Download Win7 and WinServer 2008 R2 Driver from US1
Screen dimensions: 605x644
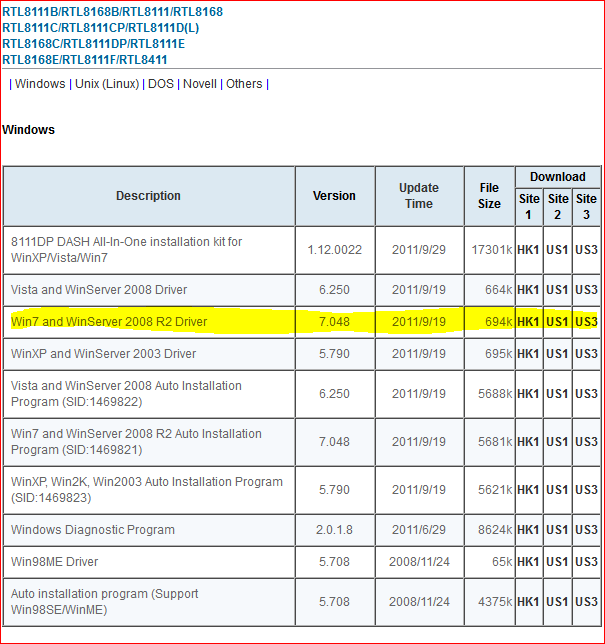[x=557, y=322]
